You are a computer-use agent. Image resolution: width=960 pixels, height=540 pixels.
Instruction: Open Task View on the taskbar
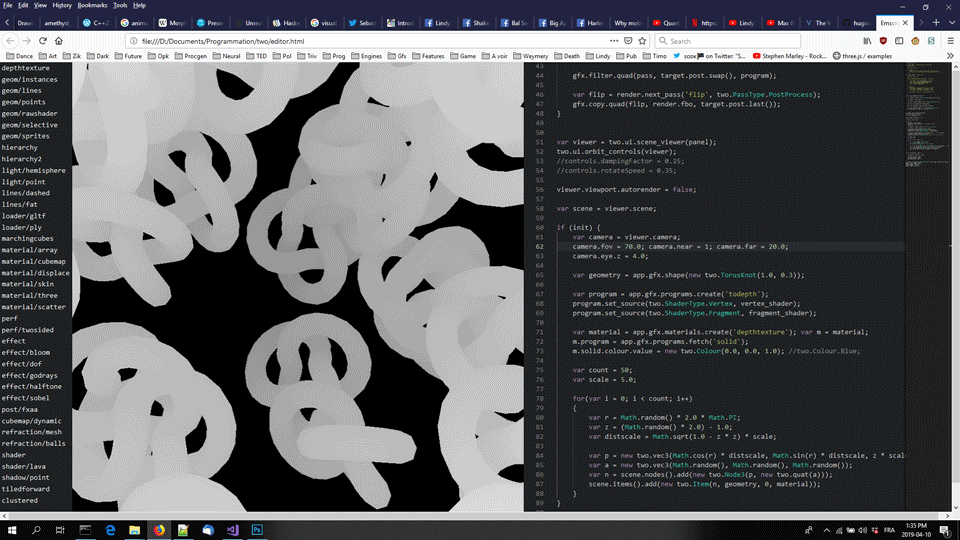click(x=60, y=530)
